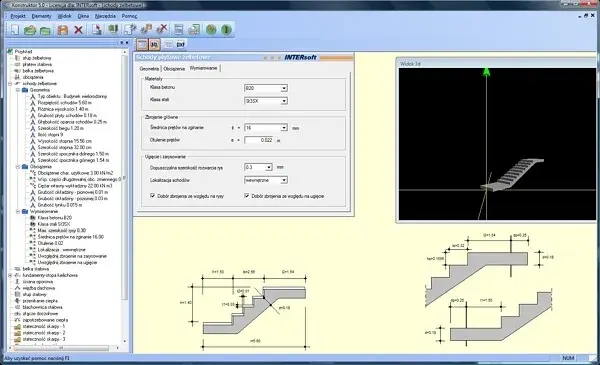This screenshot has width=600, height=365.
Task: Click the green question mark help icon
Action: coord(211,29)
